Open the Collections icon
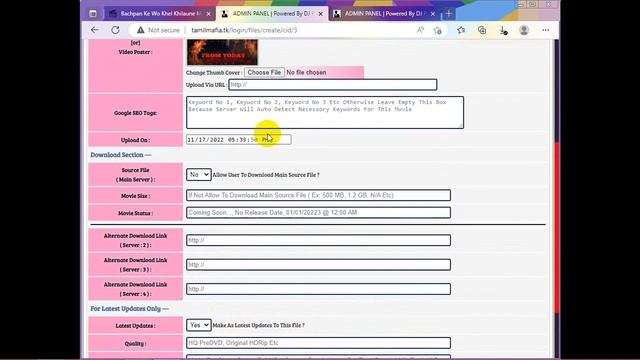 pos(482,30)
